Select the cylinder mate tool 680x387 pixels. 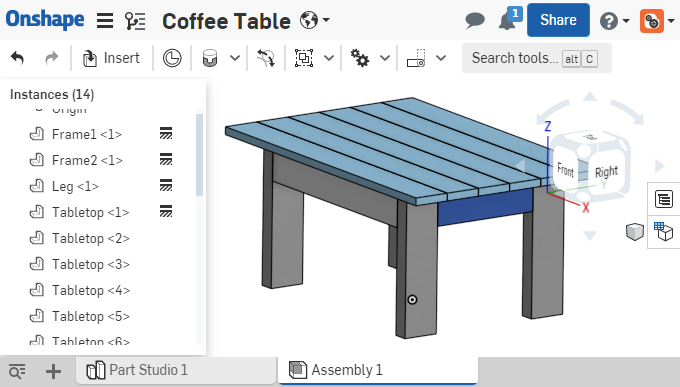210,58
